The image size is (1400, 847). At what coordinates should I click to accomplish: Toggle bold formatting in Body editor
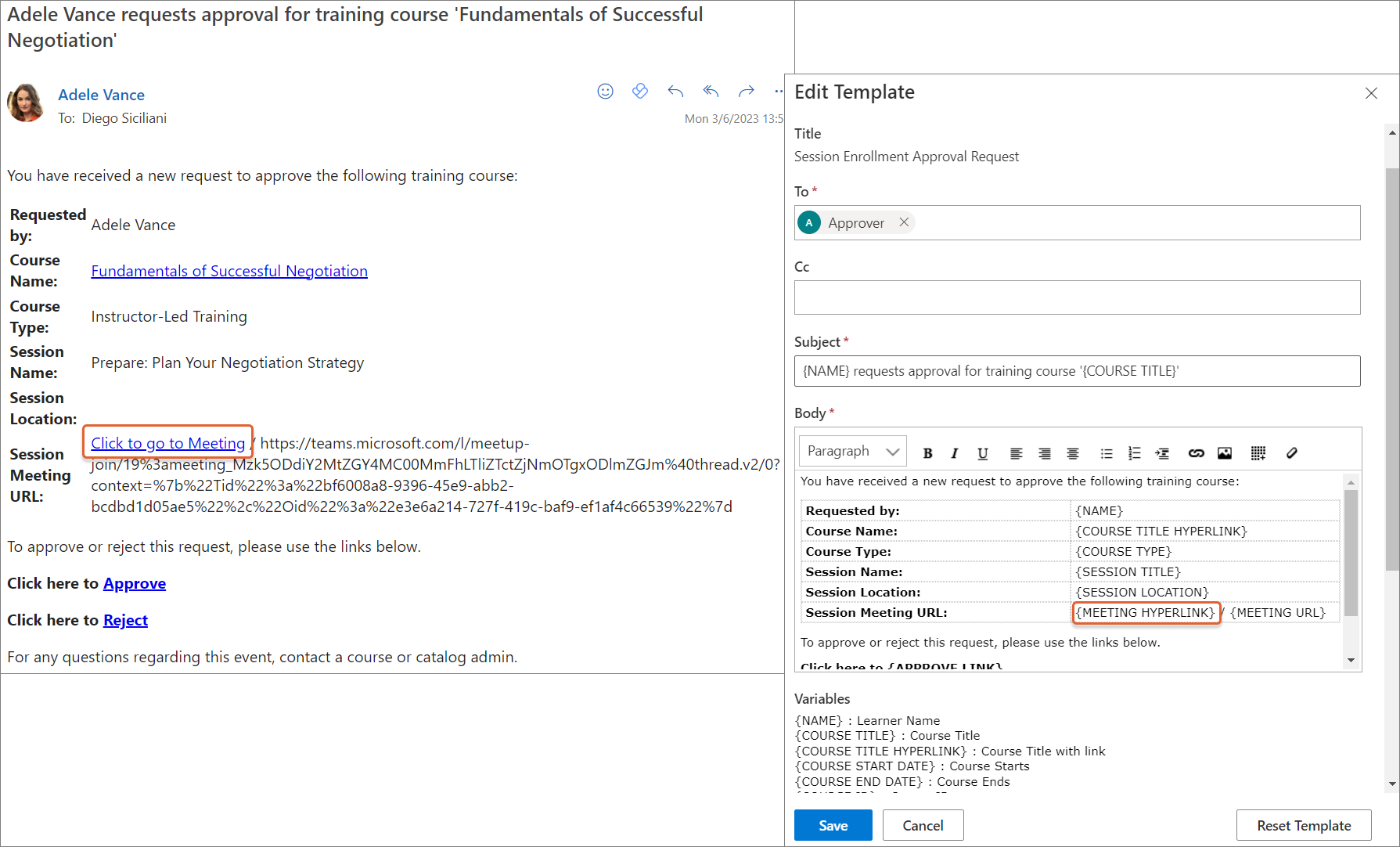pyautogui.click(x=927, y=453)
